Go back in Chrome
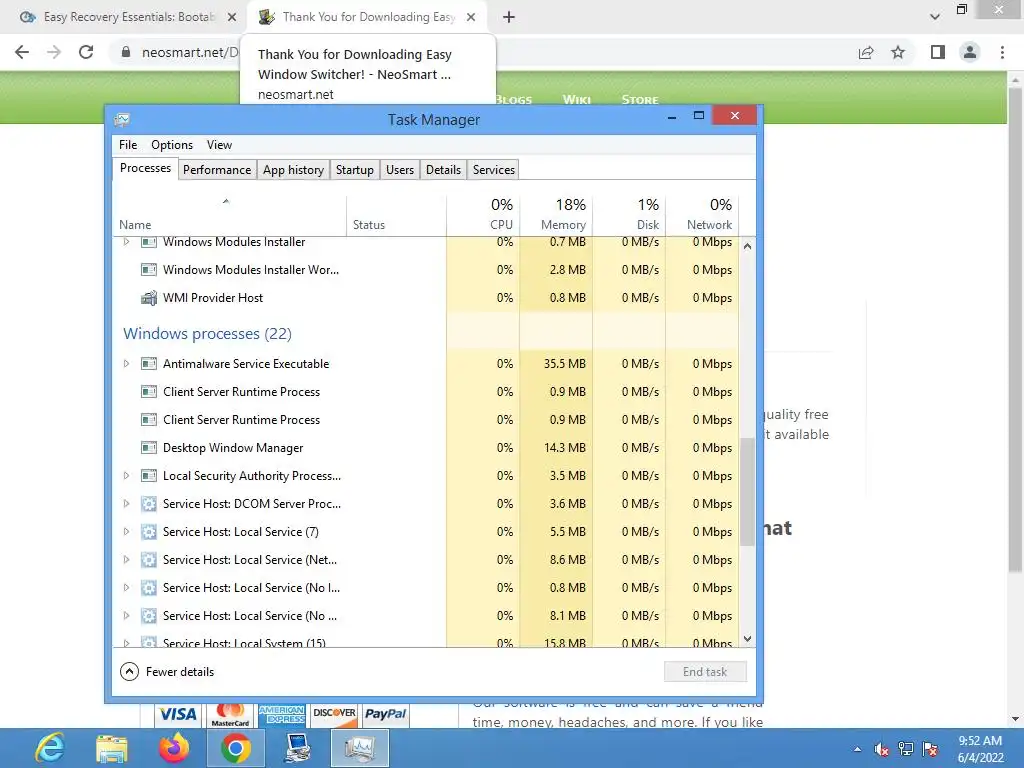Screen dimensions: 1024x768 point(22,52)
